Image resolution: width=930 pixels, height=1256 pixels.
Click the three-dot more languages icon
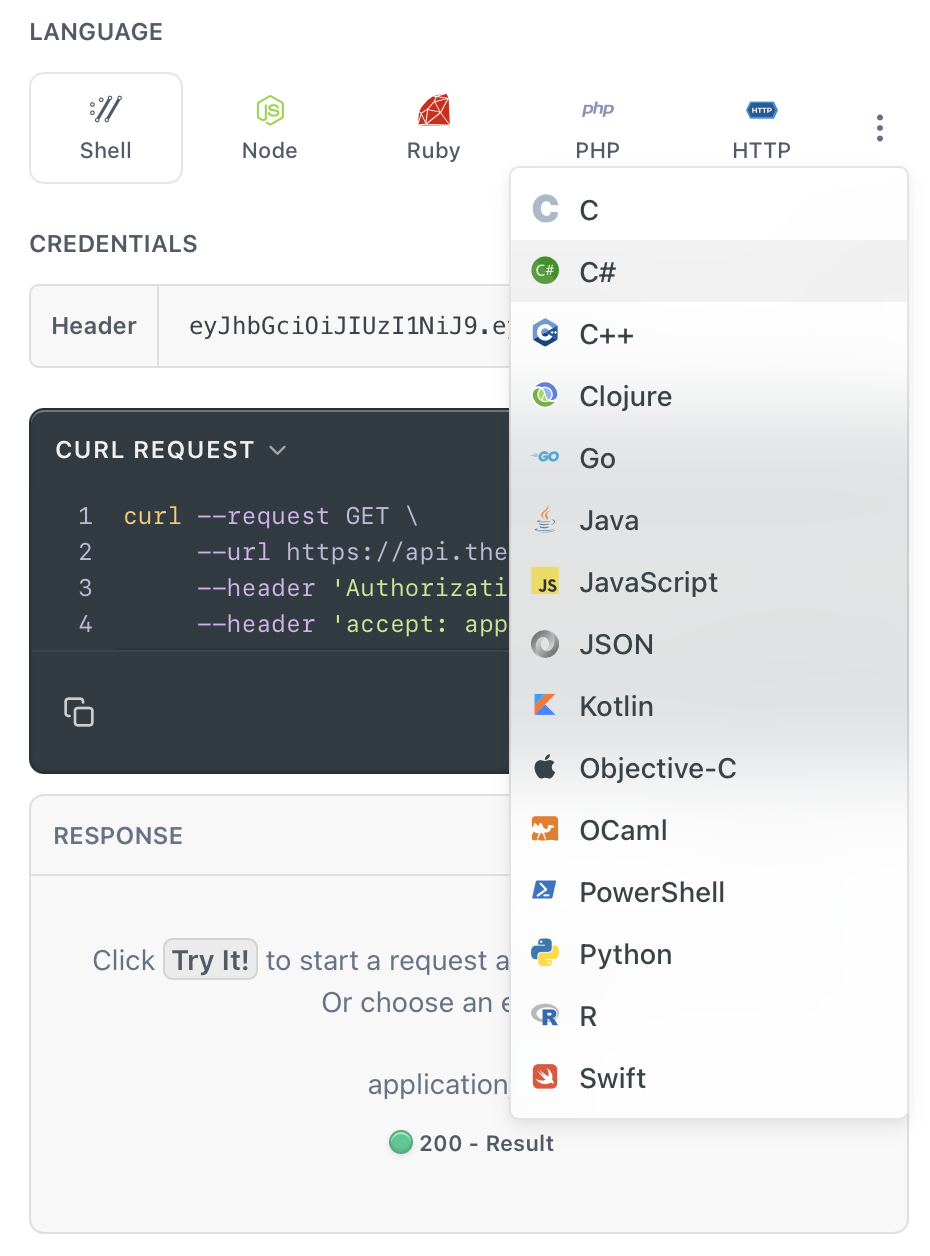click(880, 128)
